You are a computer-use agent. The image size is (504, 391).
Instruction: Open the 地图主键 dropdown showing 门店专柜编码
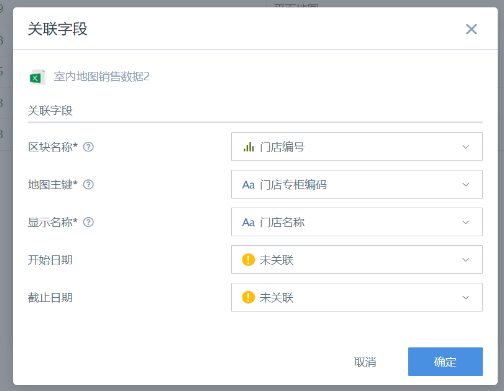357,184
